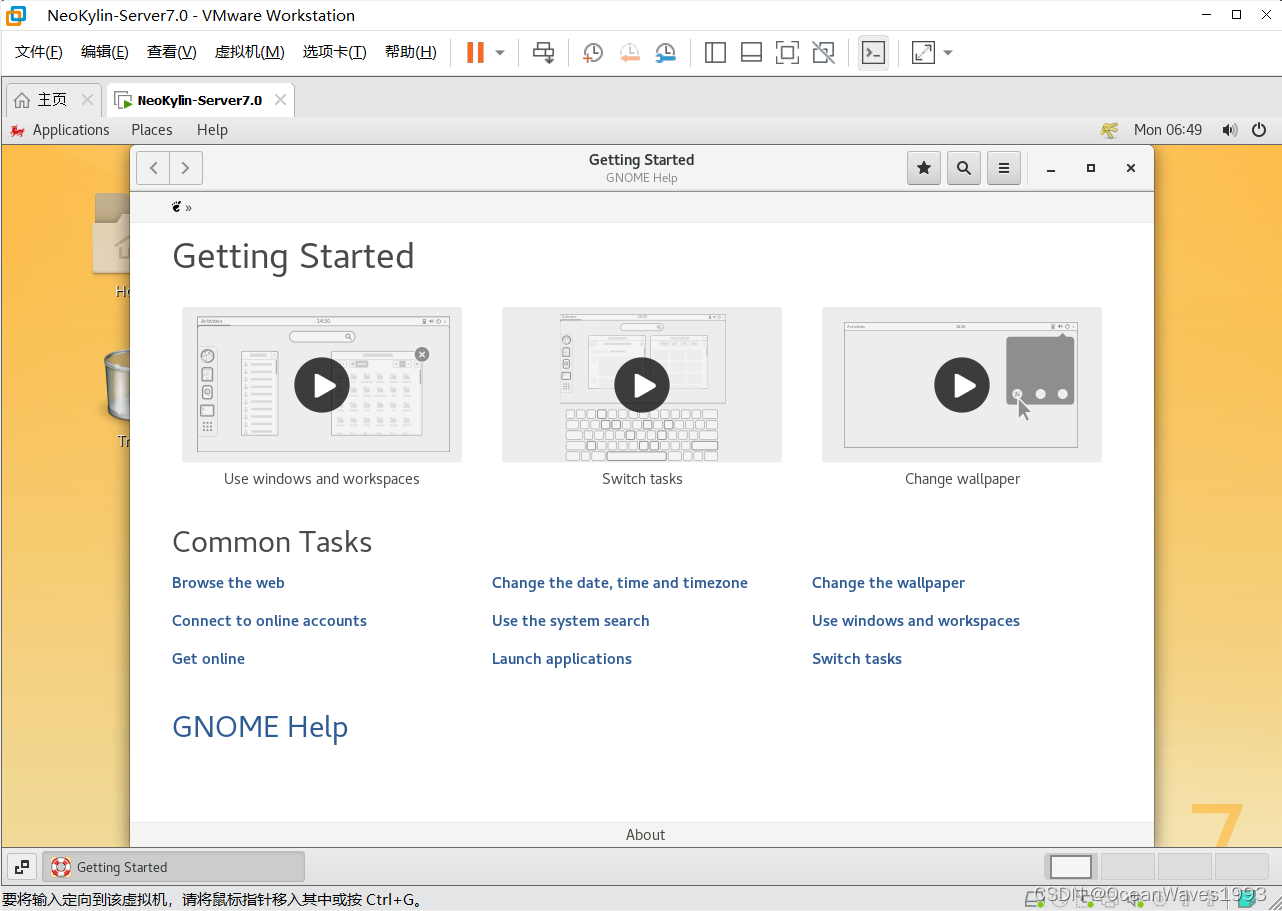
Task: Open the Browse the web link
Action: point(228,583)
